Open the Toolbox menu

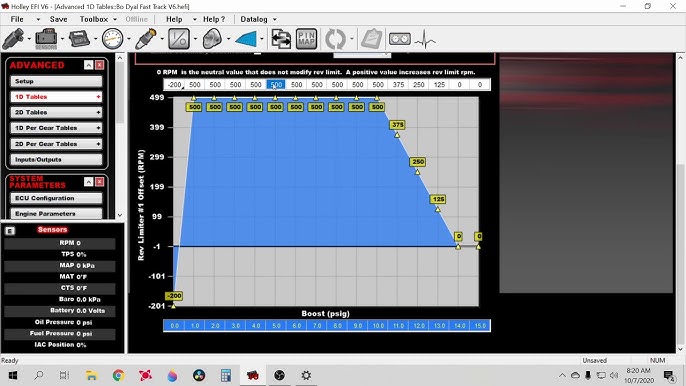pyautogui.click(x=94, y=19)
